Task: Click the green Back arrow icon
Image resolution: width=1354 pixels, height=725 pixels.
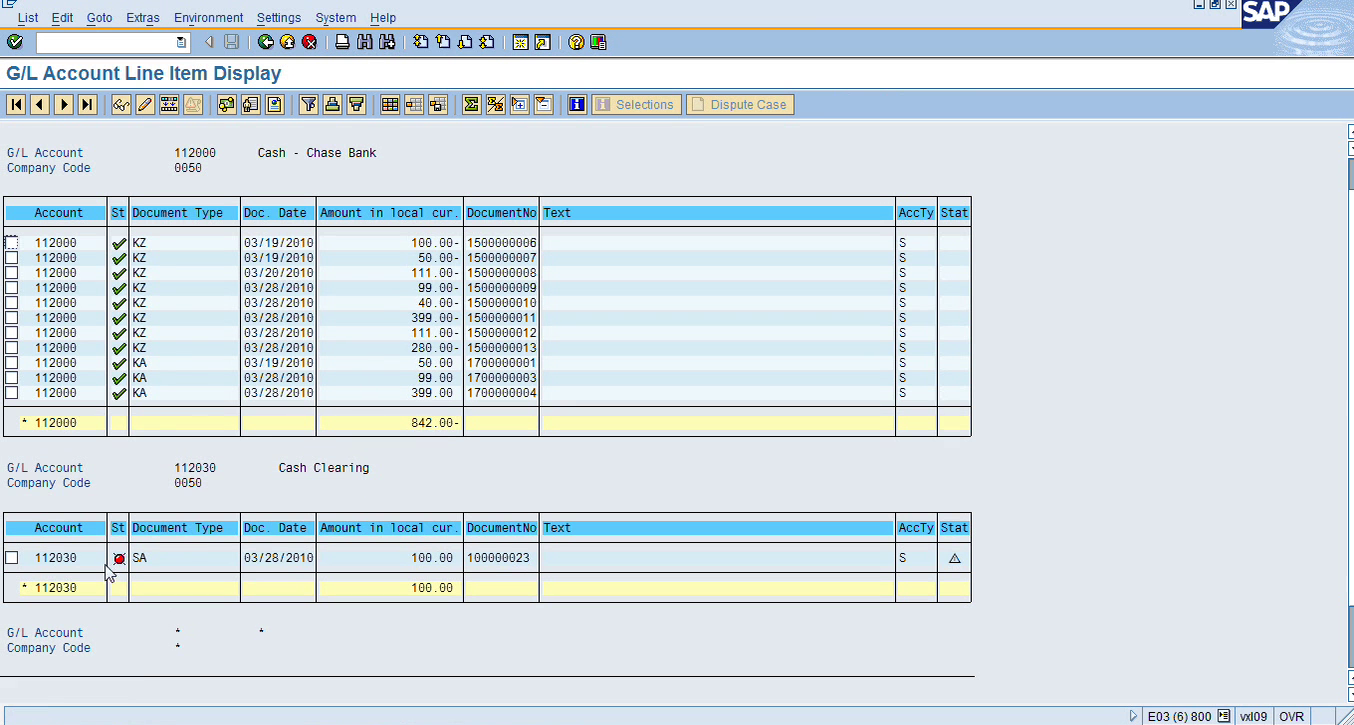Action: click(x=265, y=42)
